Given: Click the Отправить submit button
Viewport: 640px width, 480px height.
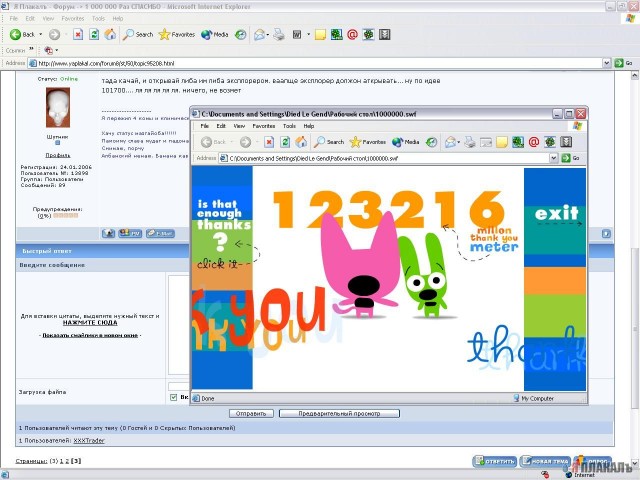Looking at the screenshot, I should tap(251, 413).
